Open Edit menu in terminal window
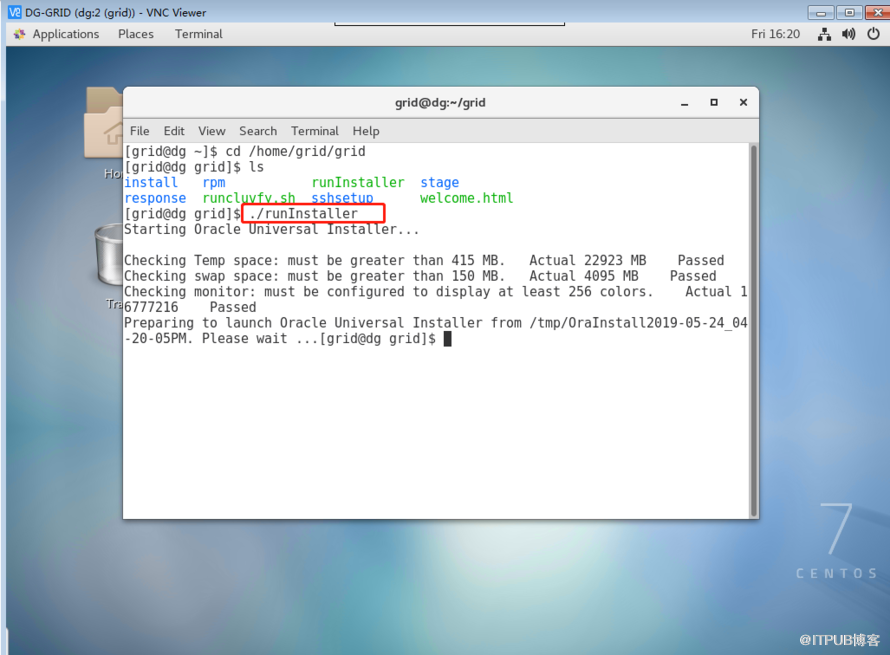Viewport: 890px width, 655px height. [x=174, y=131]
